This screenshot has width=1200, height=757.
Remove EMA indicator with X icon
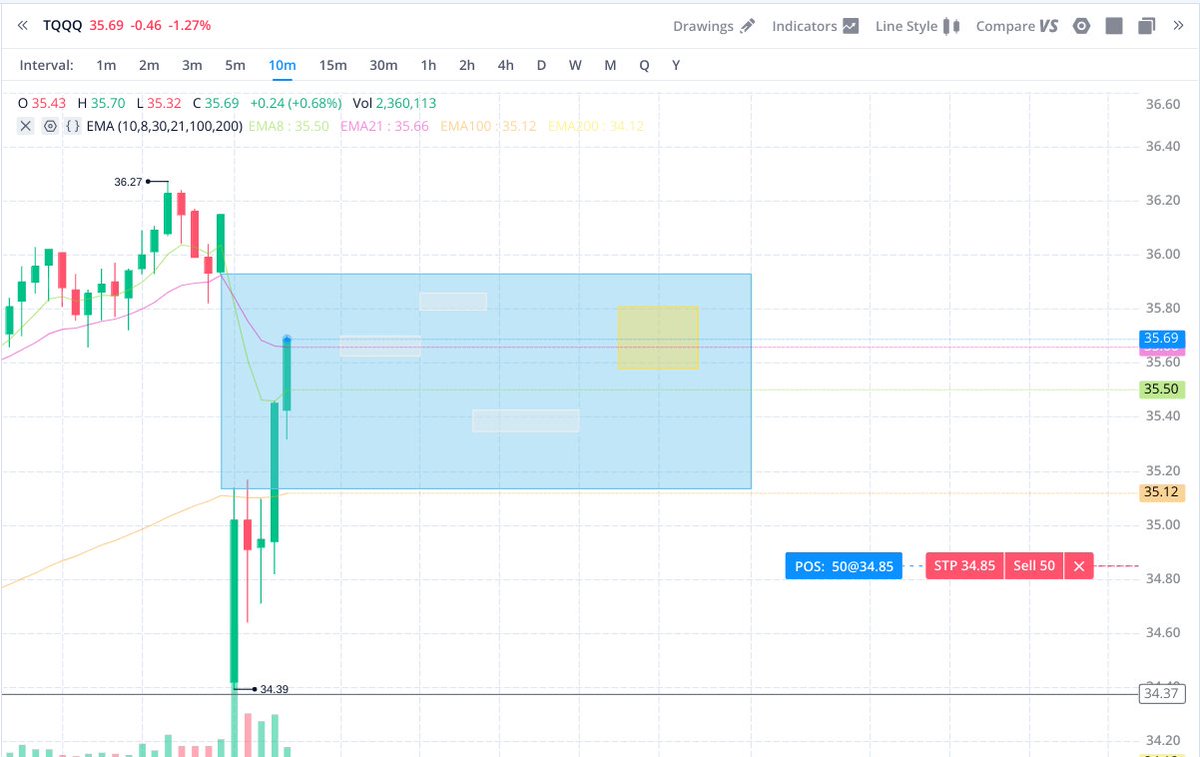pyautogui.click(x=26, y=126)
